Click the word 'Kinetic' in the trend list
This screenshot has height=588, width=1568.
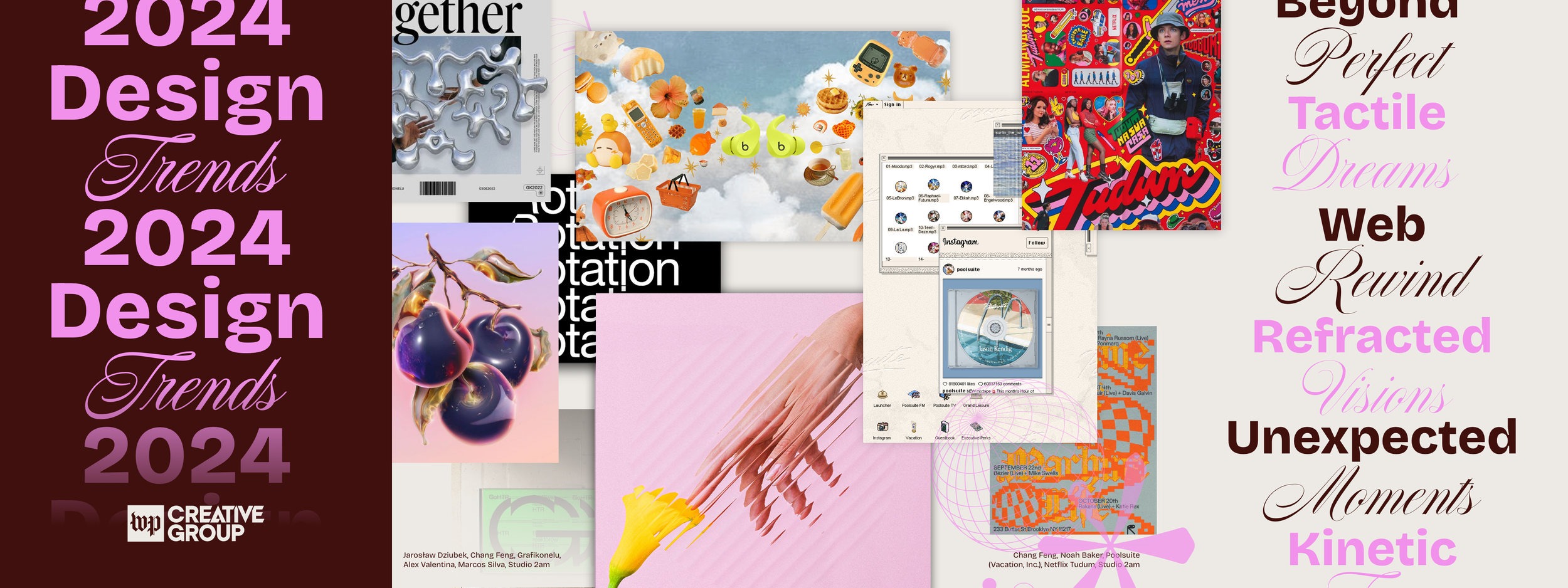pyautogui.click(x=1372, y=549)
